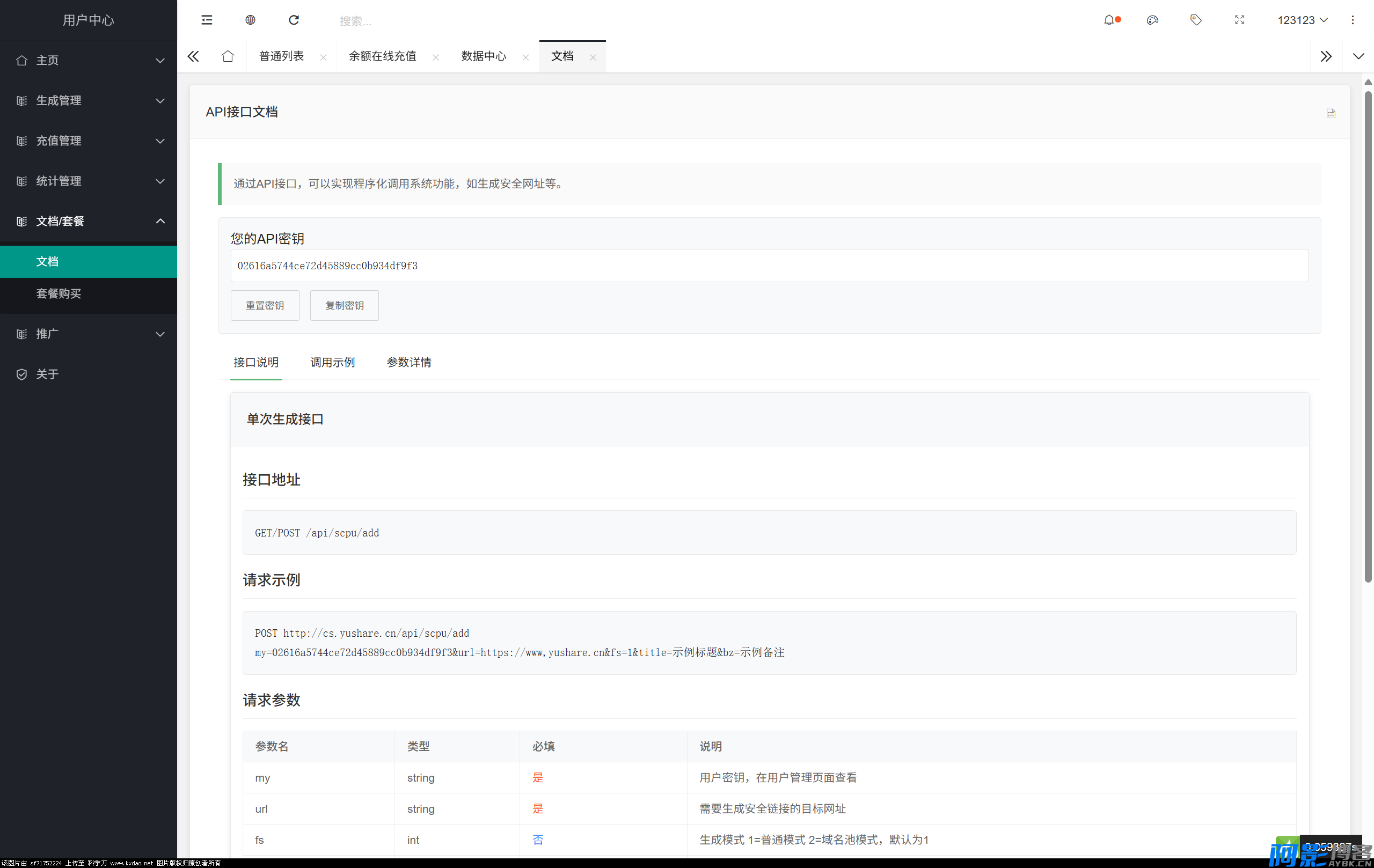Click the 重置密钥 button
The image size is (1374, 868).
tap(265, 305)
